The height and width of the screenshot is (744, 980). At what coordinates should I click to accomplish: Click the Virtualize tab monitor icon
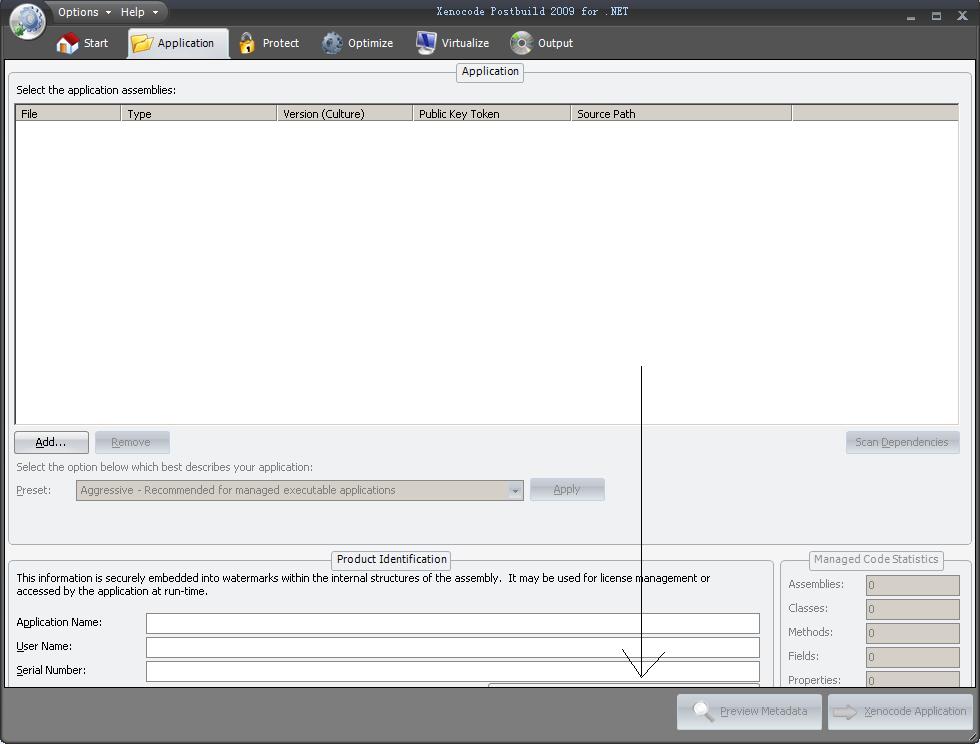pos(426,43)
